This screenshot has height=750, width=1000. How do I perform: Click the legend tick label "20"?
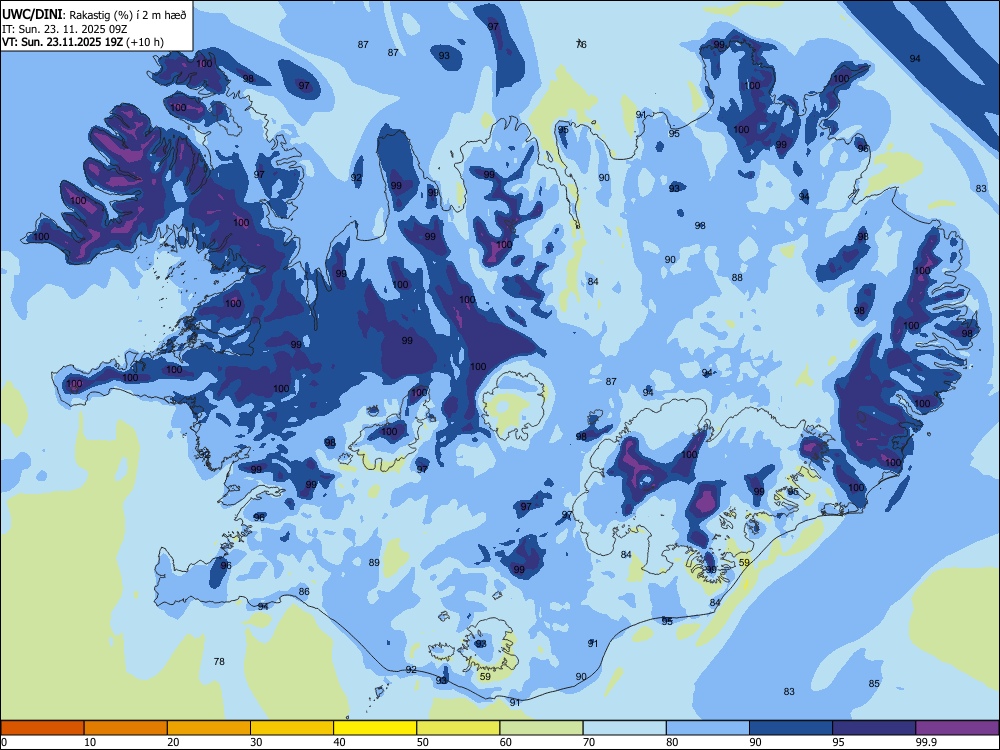(x=173, y=742)
